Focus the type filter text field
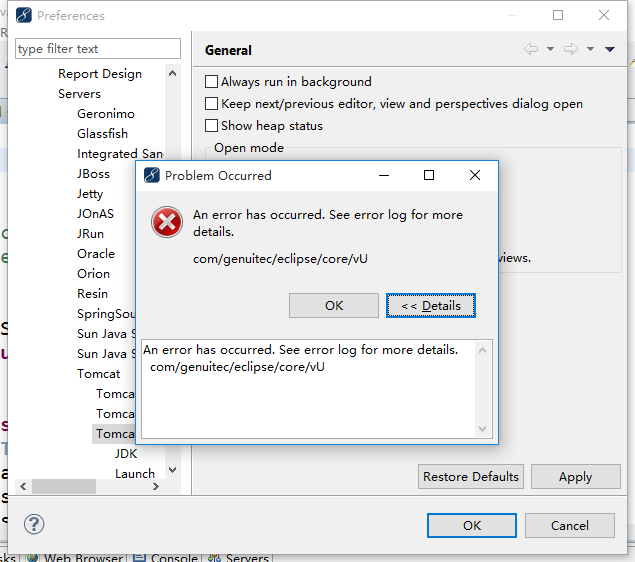Viewport: 635px width, 562px height. 98,49
